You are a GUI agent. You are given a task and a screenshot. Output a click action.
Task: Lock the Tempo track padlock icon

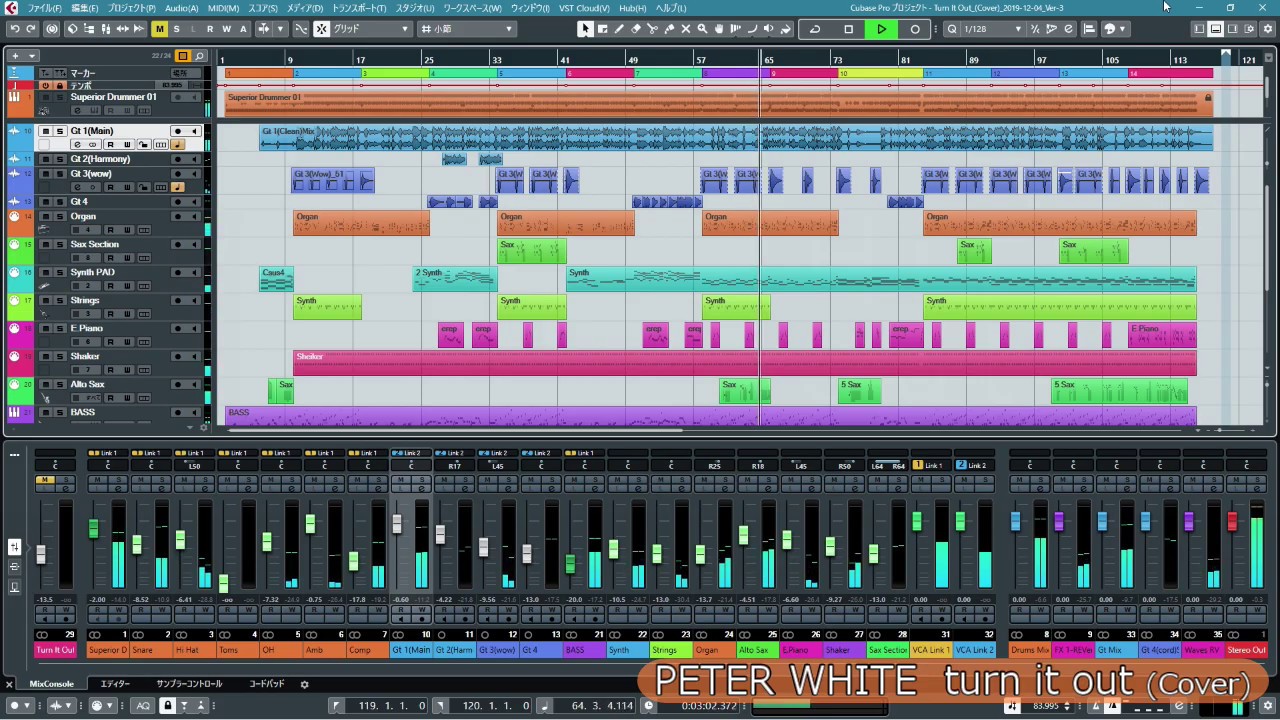coord(59,86)
